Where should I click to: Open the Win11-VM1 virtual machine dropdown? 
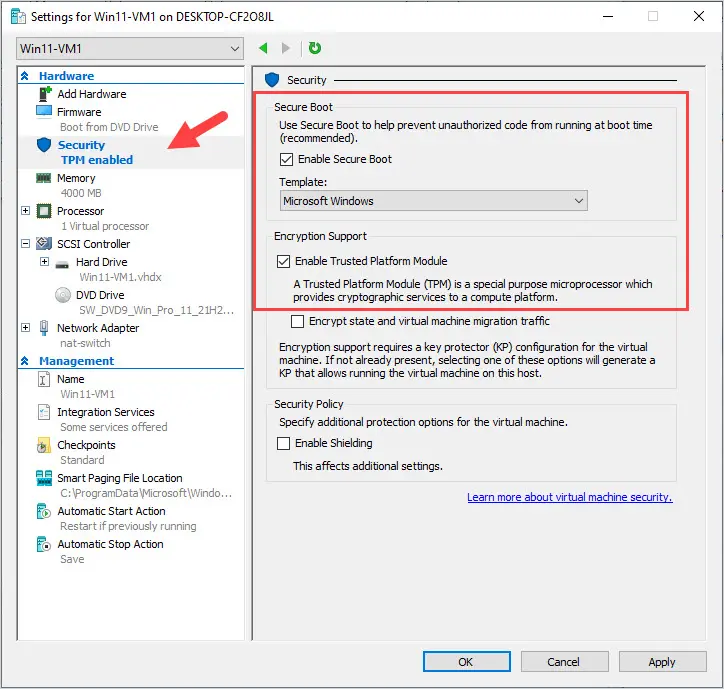(130, 48)
